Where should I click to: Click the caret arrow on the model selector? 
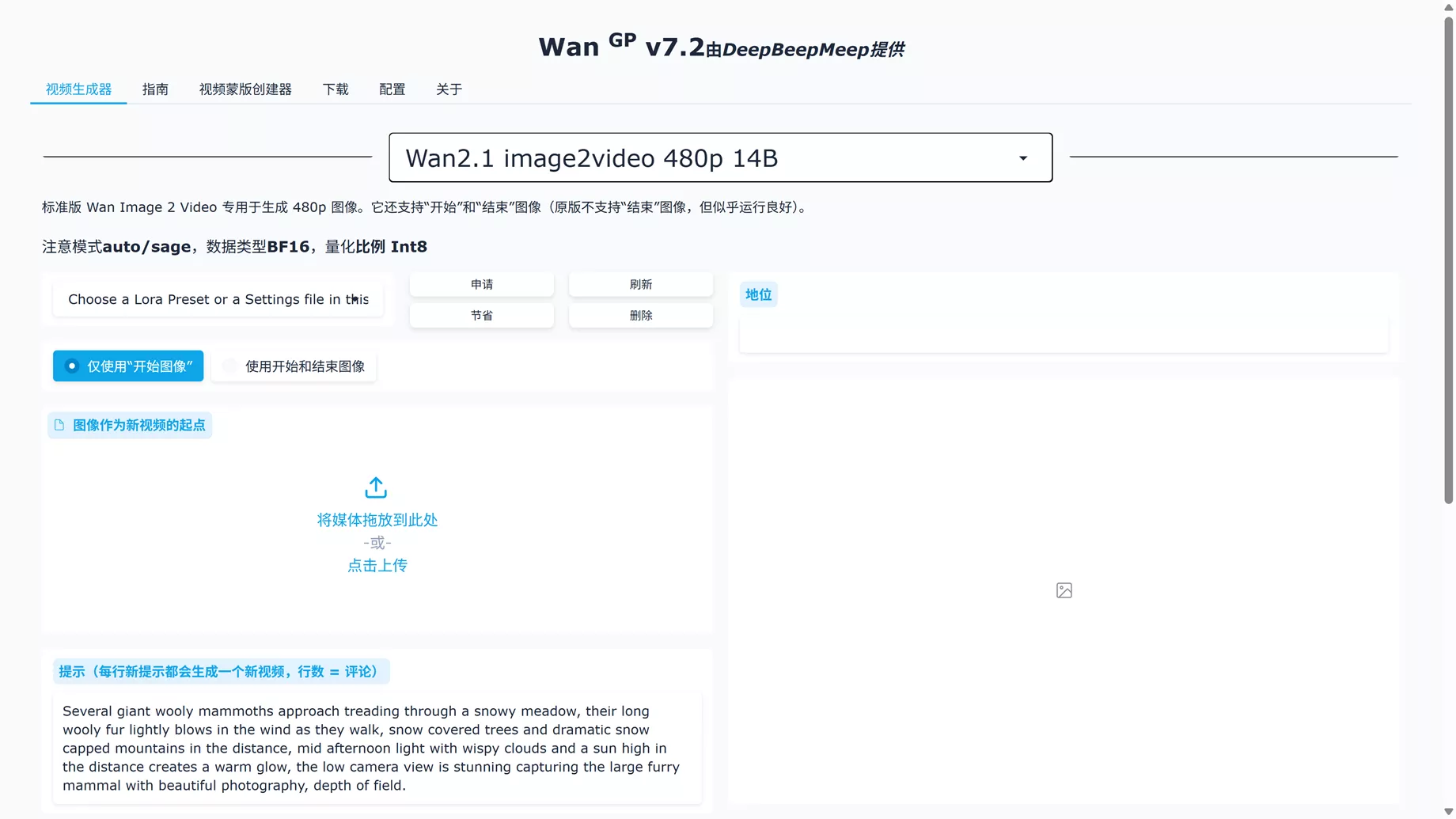point(1023,157)
